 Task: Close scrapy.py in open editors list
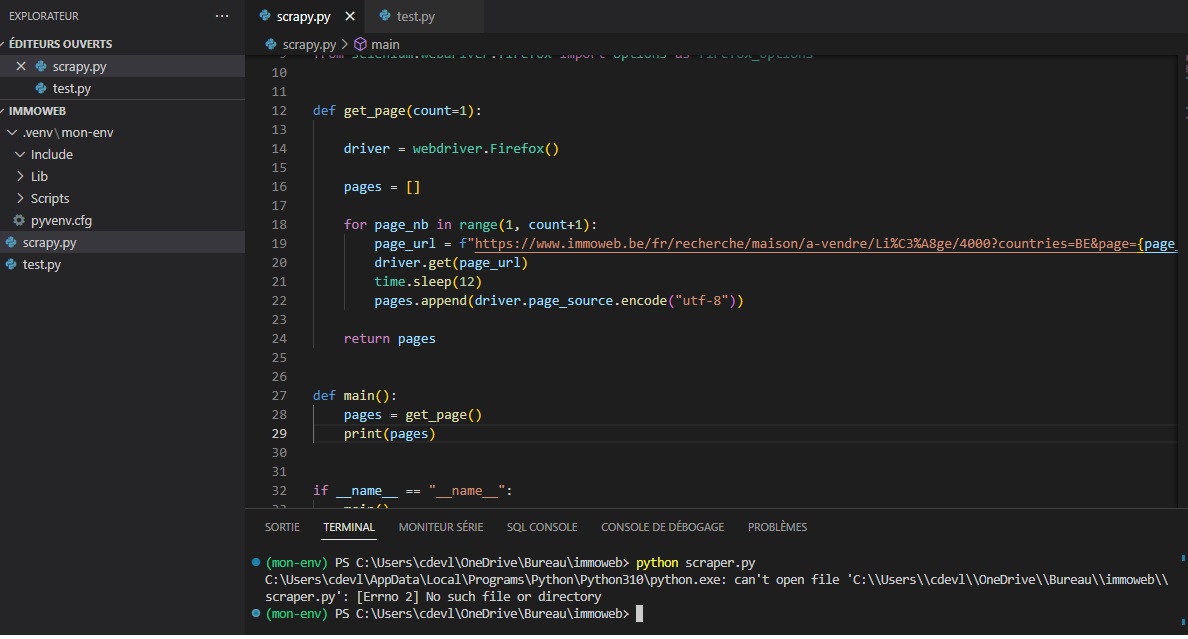click(21, 67)
